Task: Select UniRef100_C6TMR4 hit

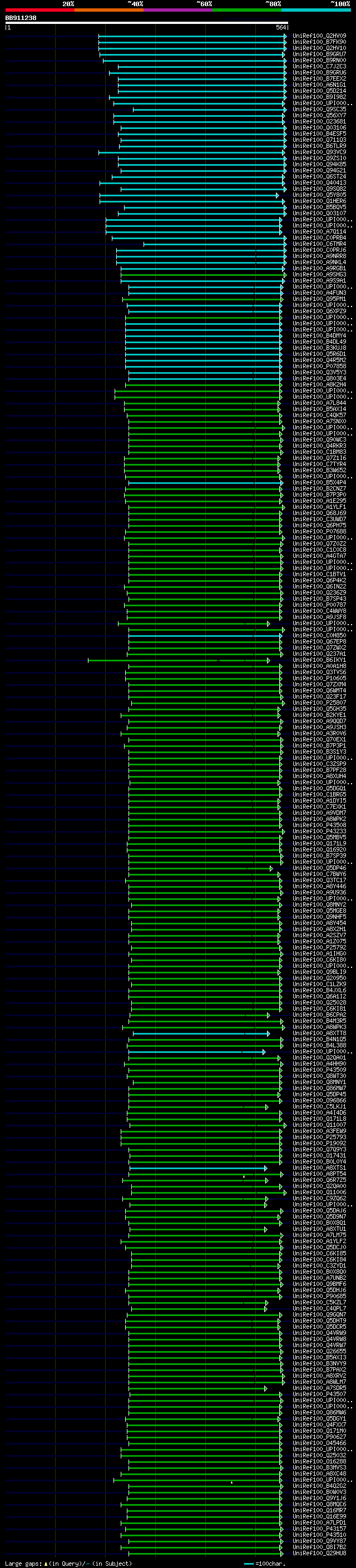Action: click(x=319, y=244)
